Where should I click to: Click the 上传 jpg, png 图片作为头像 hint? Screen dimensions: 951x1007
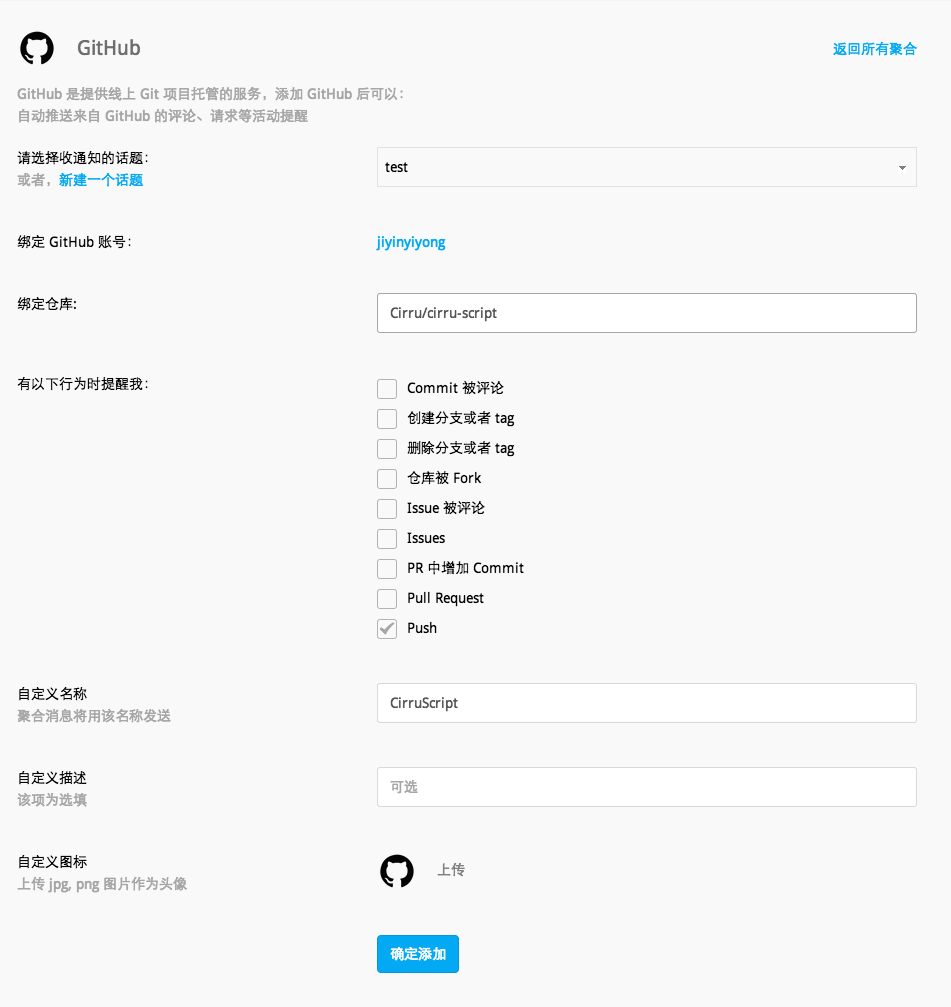tap(102, 884)
